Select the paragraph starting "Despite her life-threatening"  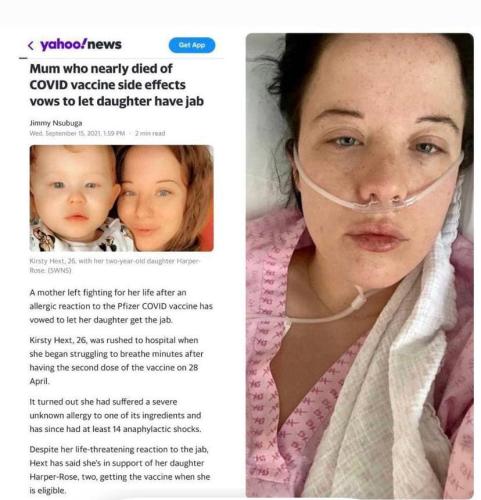pyautogui.click(x=120, y=470)
